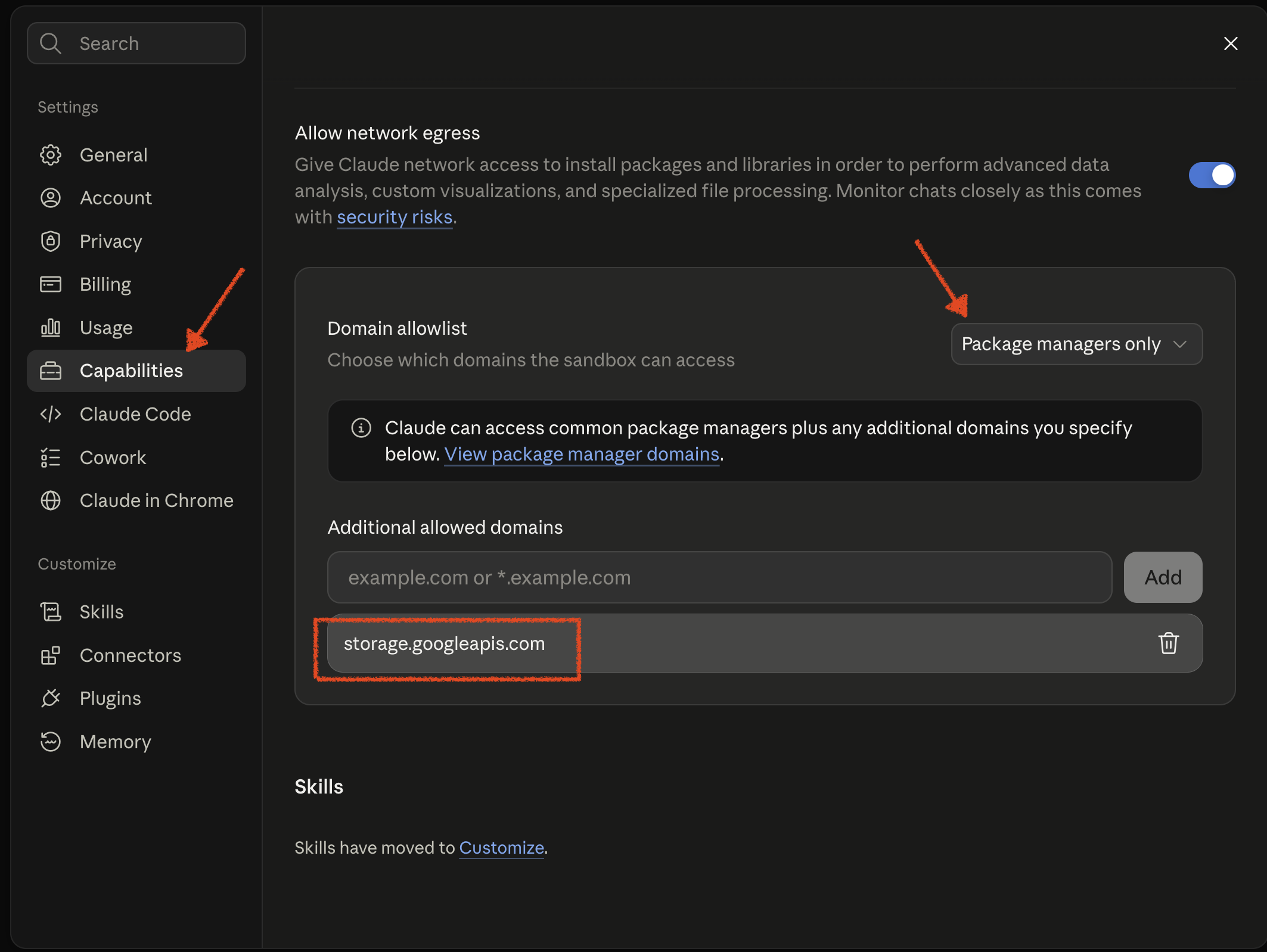Click the Add domain button

pyautogui.click(x=1163, y=577)
